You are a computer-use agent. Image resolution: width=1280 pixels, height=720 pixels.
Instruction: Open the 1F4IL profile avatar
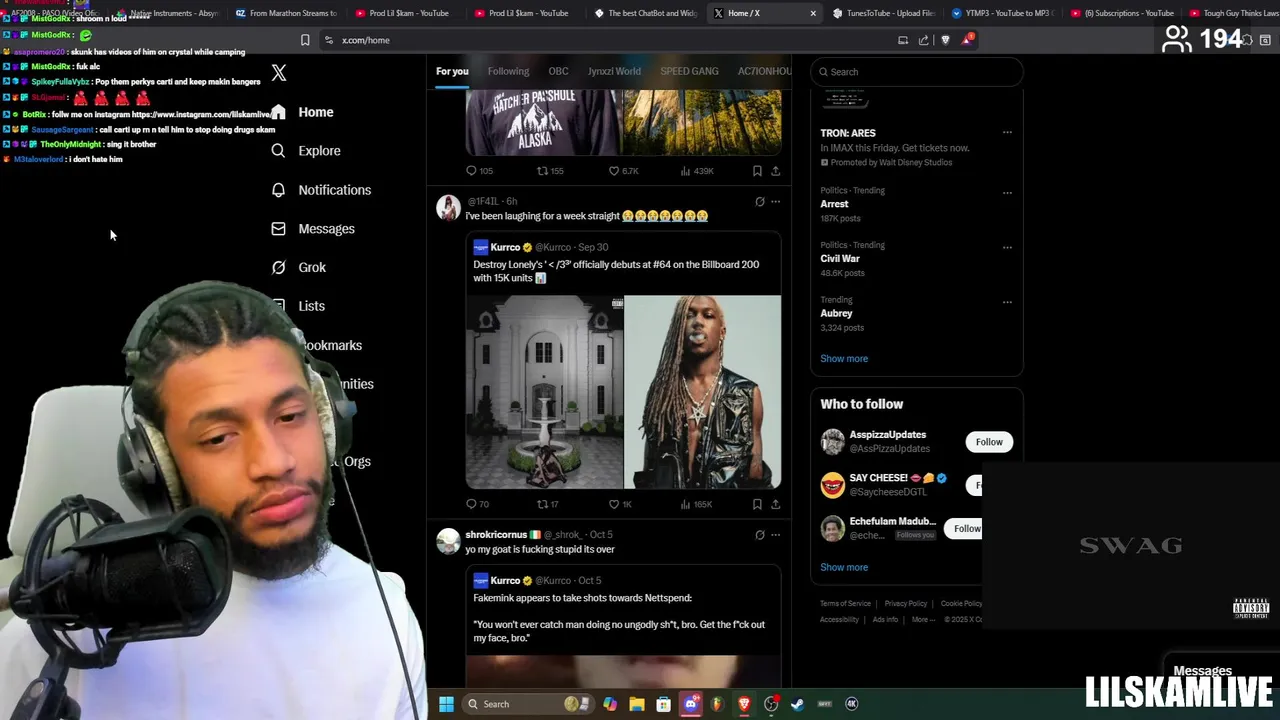point(448,207)
